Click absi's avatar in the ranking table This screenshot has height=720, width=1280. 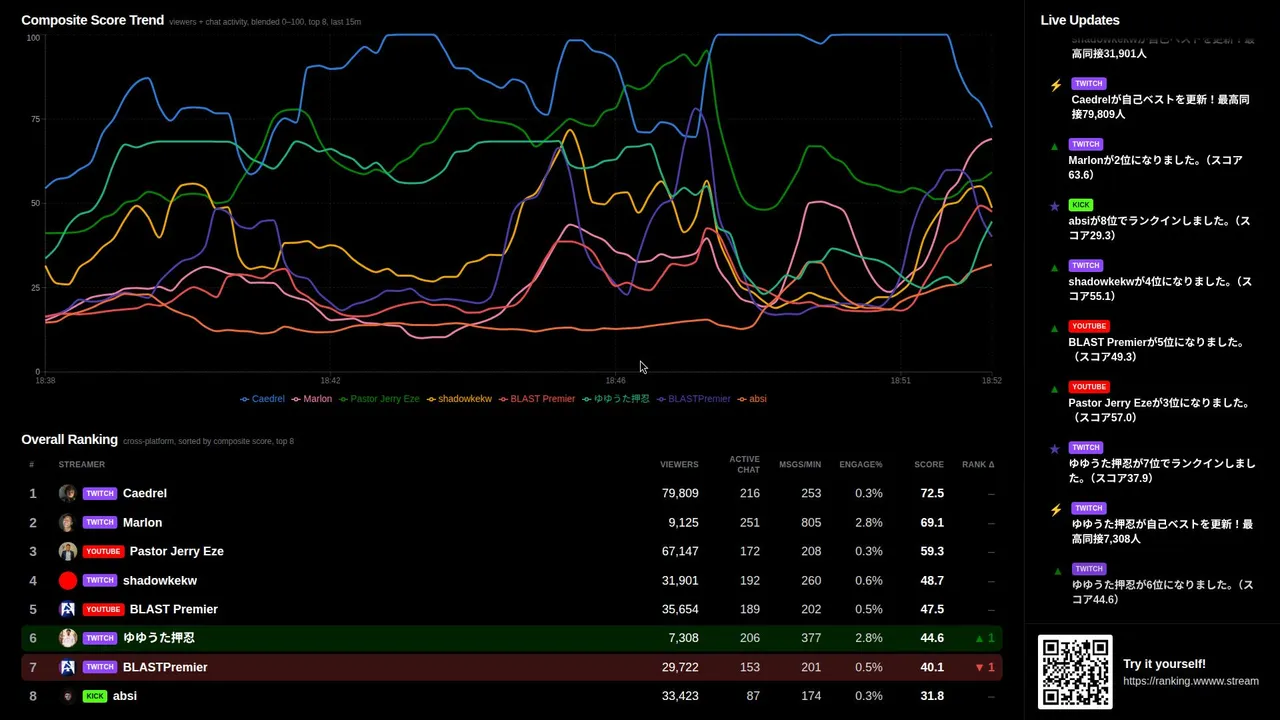click(x=67, y=696)
